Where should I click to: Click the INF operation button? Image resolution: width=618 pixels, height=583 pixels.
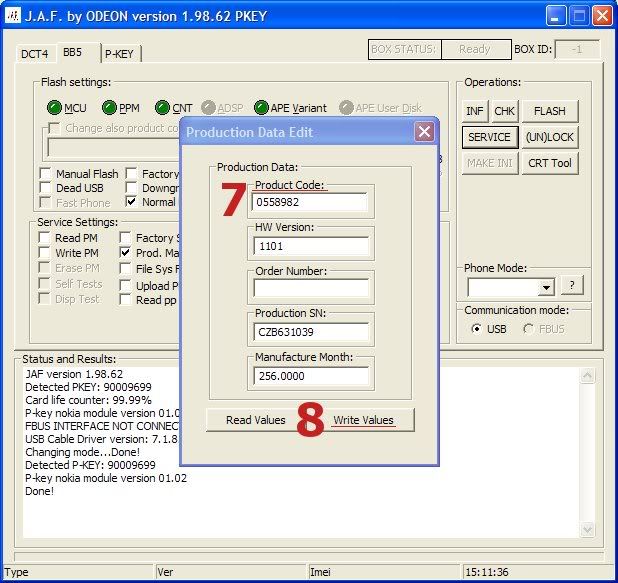[x=475, y=111]
